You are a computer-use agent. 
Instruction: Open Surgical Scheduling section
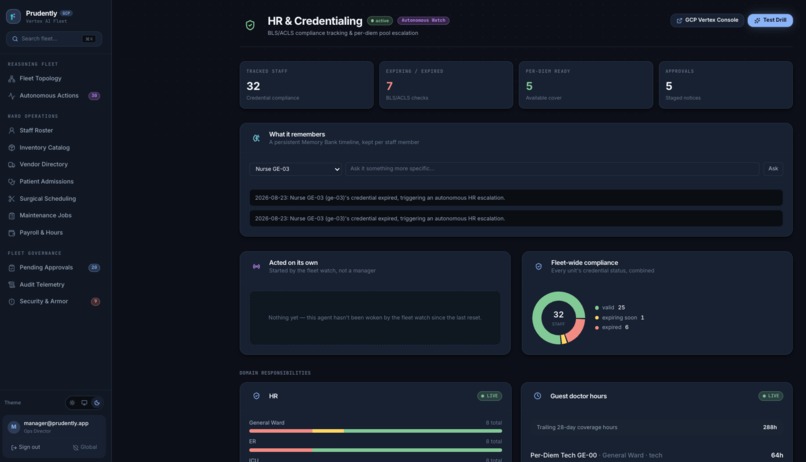(x=54, y=199)
